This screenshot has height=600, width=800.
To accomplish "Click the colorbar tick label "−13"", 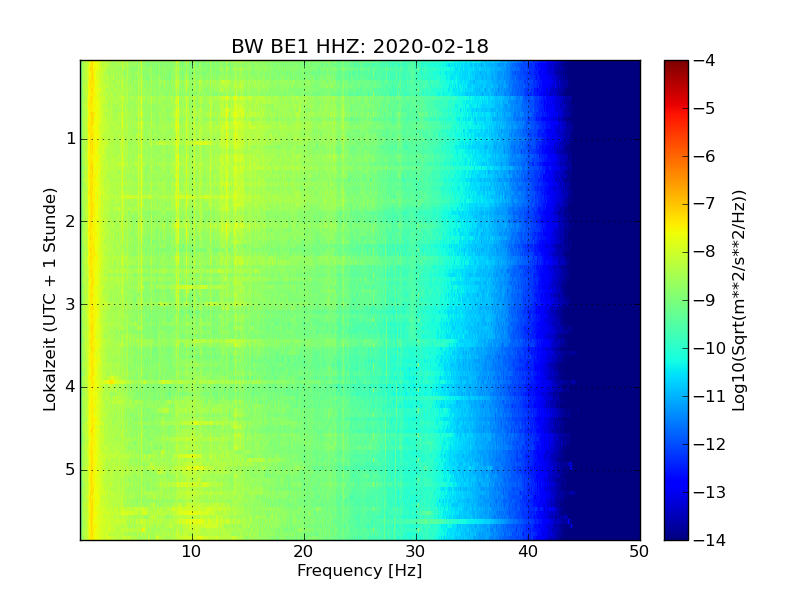I will (710, 492).
